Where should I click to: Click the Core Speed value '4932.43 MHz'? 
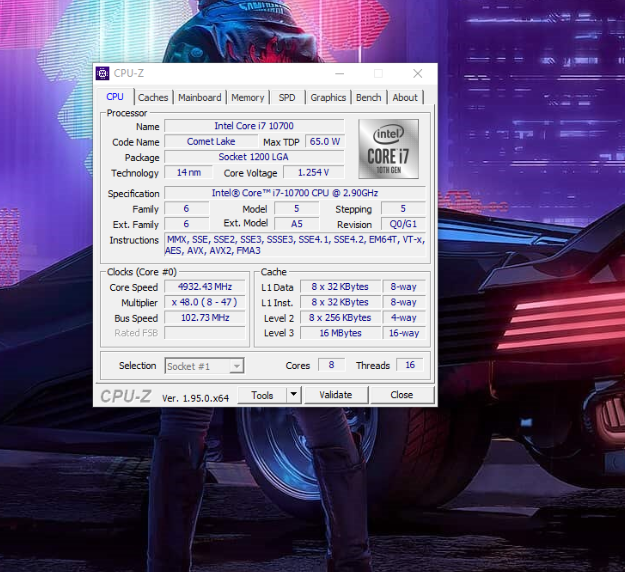[x=205, y=287]
